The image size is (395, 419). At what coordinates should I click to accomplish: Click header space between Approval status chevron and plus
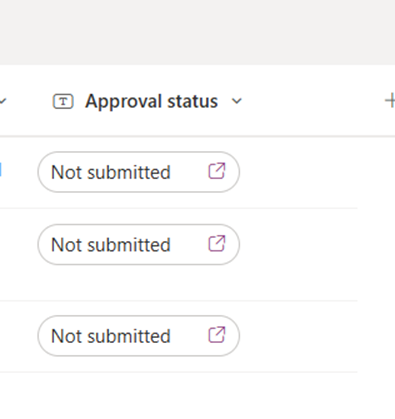pos(313,101)
